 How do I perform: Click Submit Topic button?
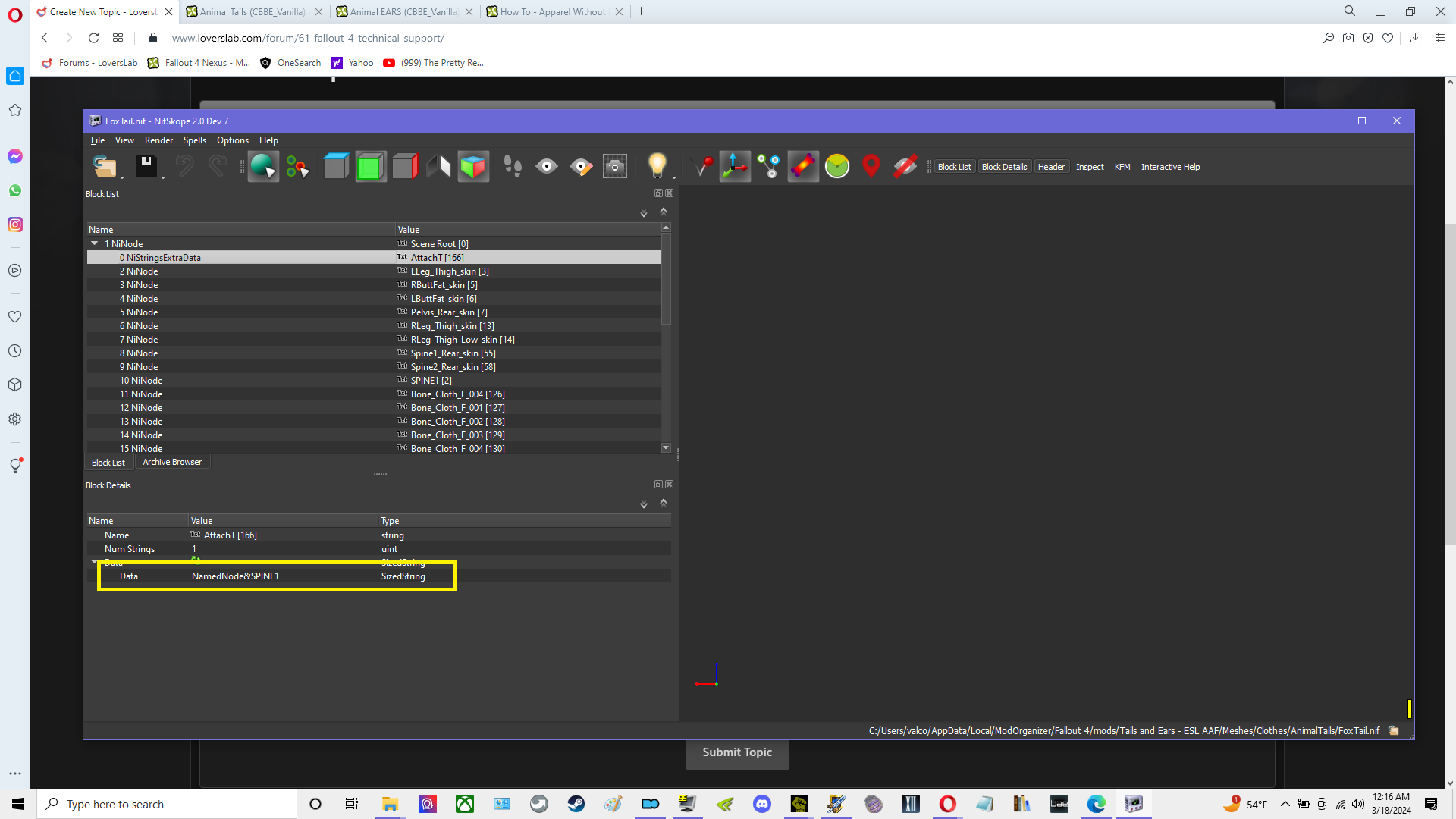coord(737,752)
